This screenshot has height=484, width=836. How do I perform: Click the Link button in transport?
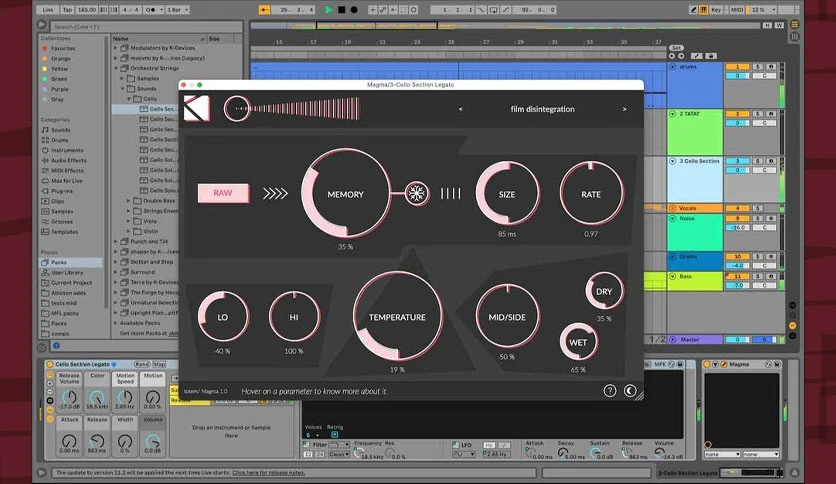click(x=48, y=10)
